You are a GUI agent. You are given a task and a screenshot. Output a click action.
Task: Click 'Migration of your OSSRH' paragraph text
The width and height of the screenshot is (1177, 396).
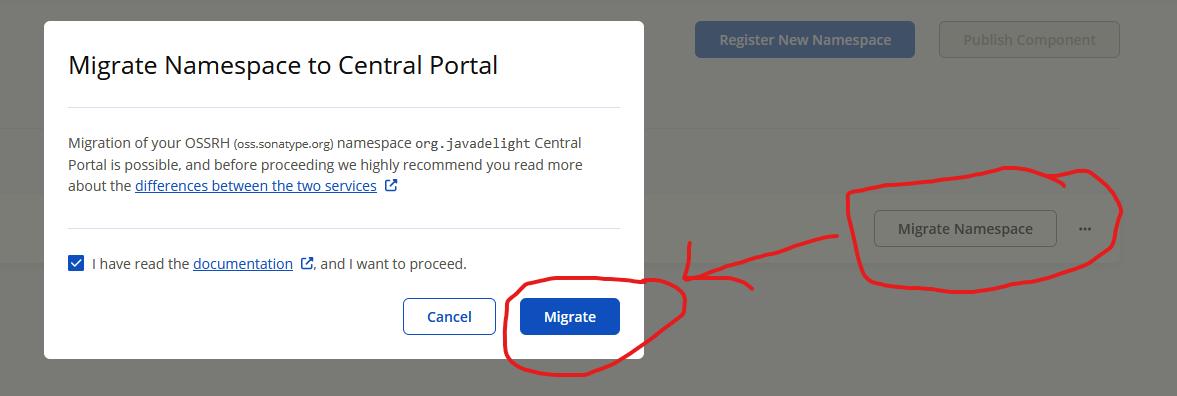(149, 143)
